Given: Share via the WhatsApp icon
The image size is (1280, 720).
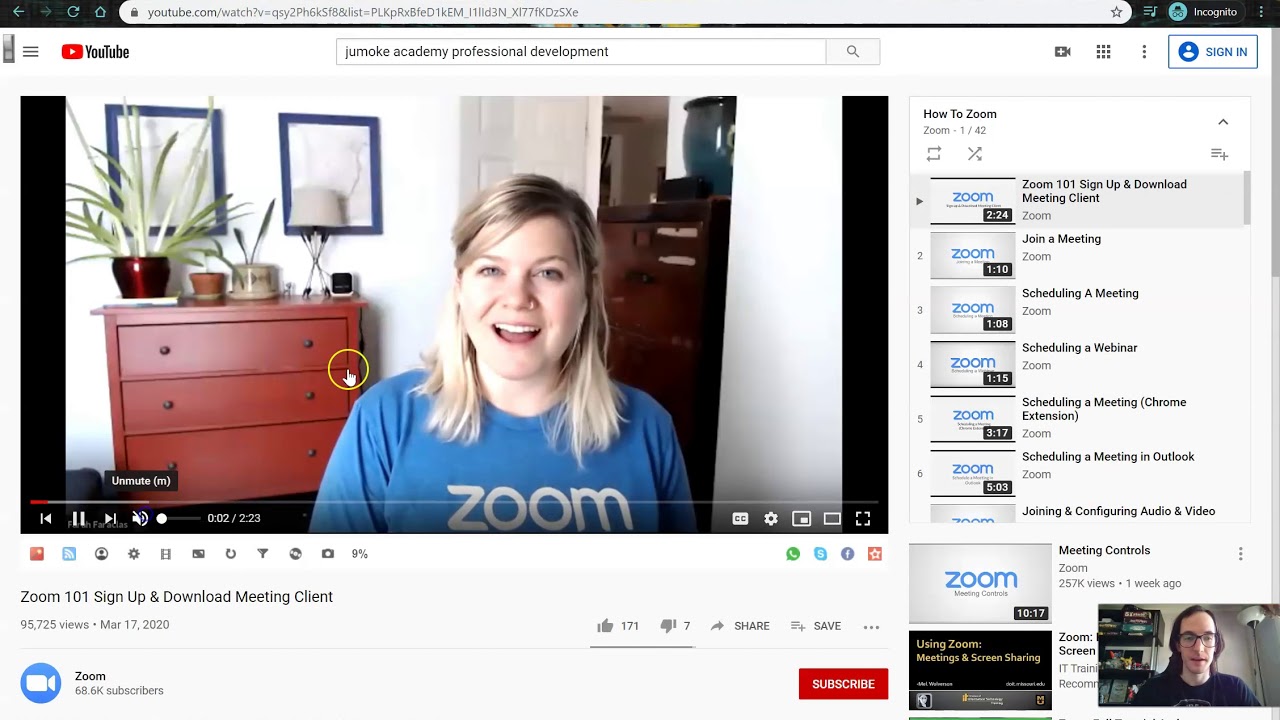Looking at the screenshot, I should click(793, 553).
